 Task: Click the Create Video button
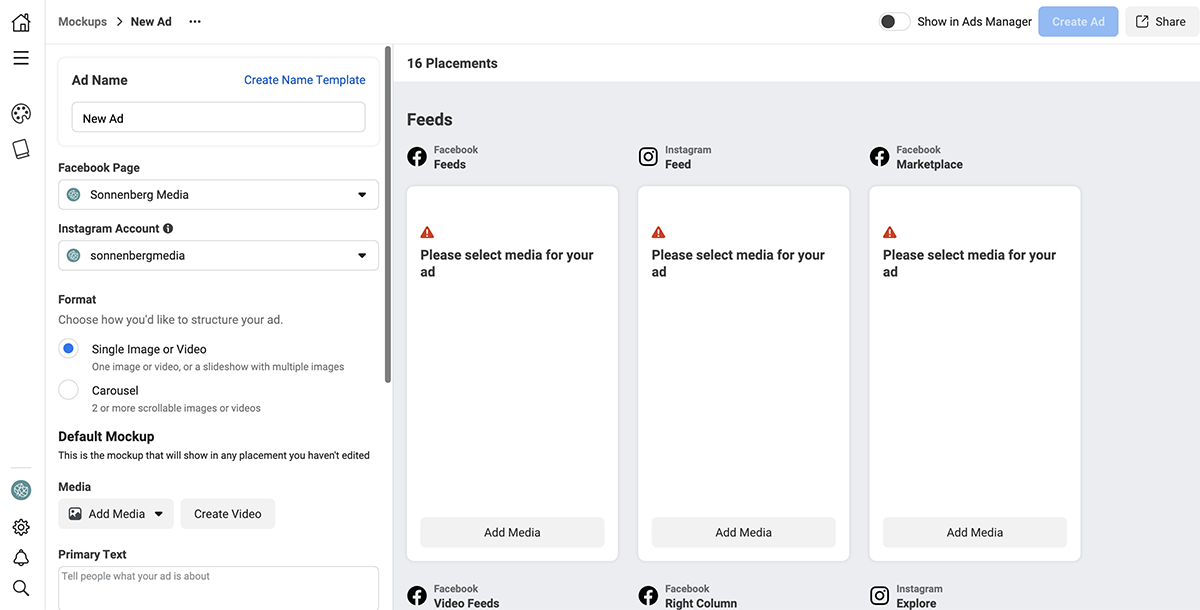[228, 514]
